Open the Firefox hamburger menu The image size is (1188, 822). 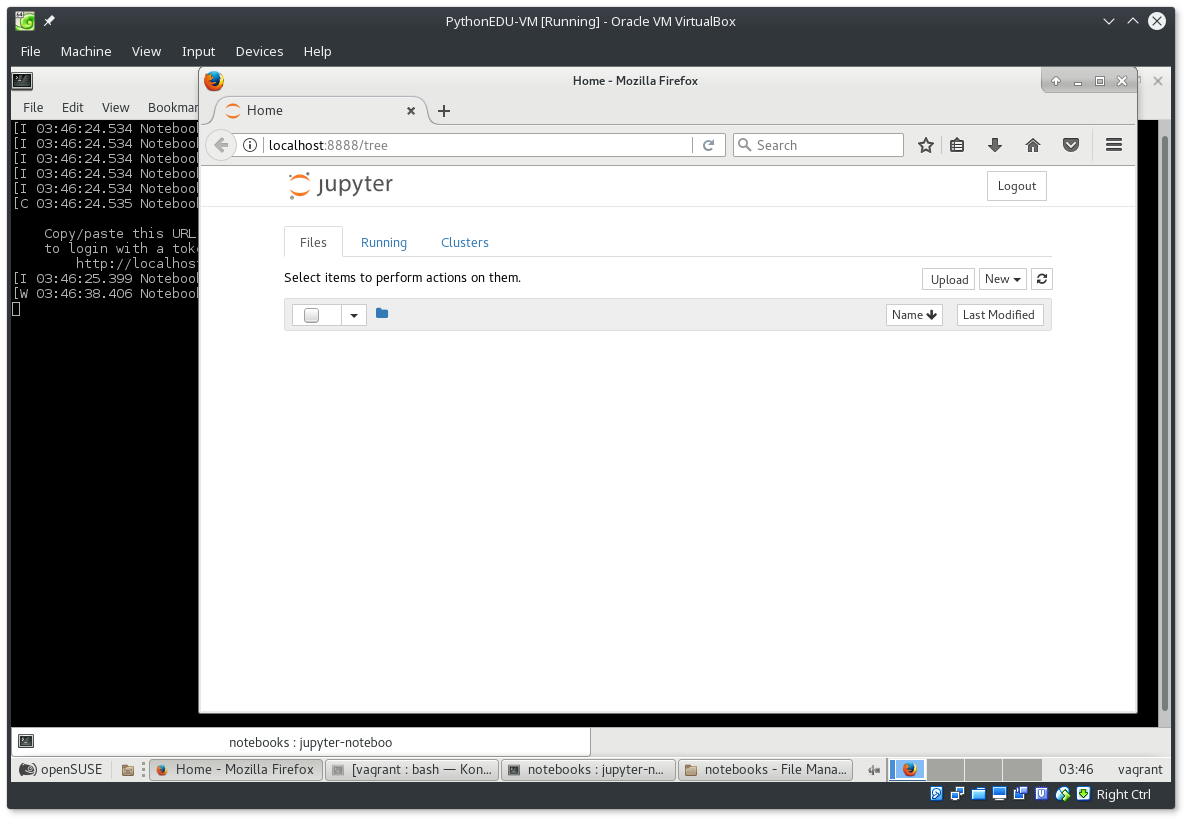(1114, 145)
